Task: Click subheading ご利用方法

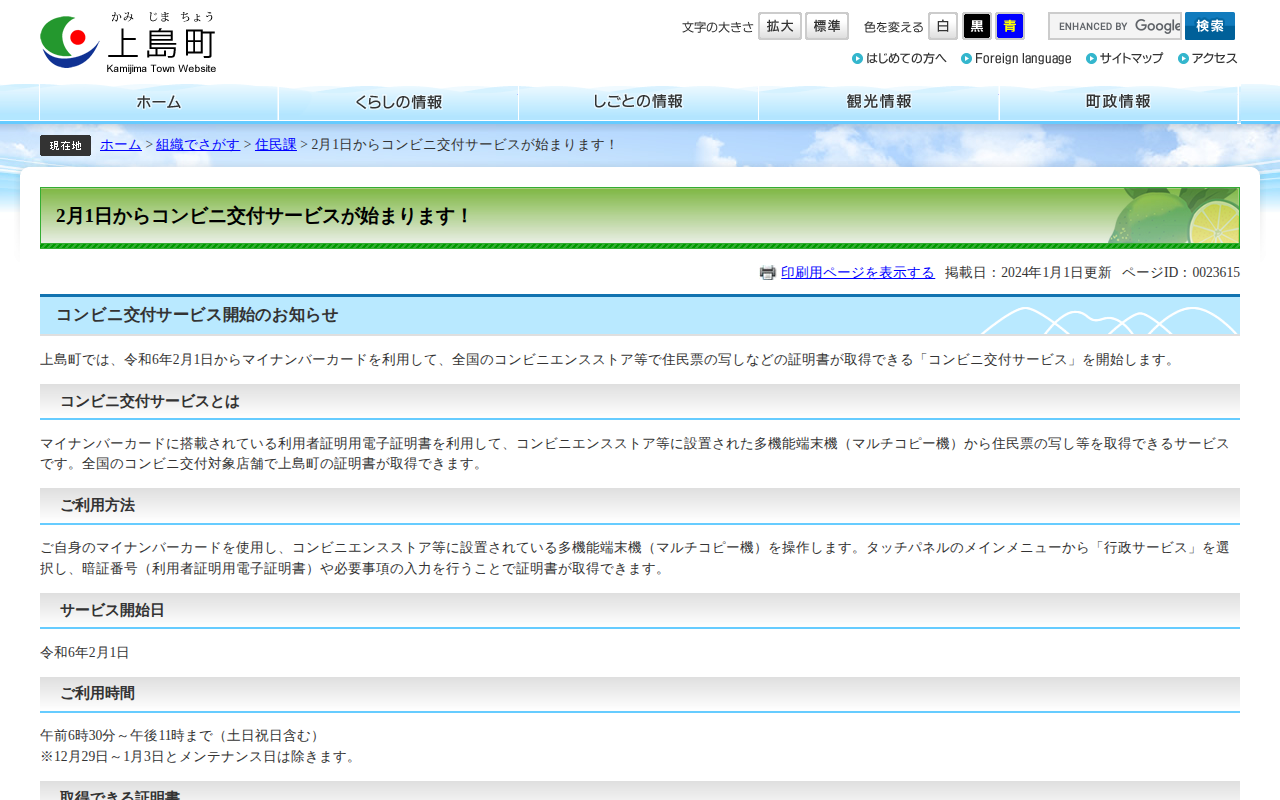Action: click(97, 506)
